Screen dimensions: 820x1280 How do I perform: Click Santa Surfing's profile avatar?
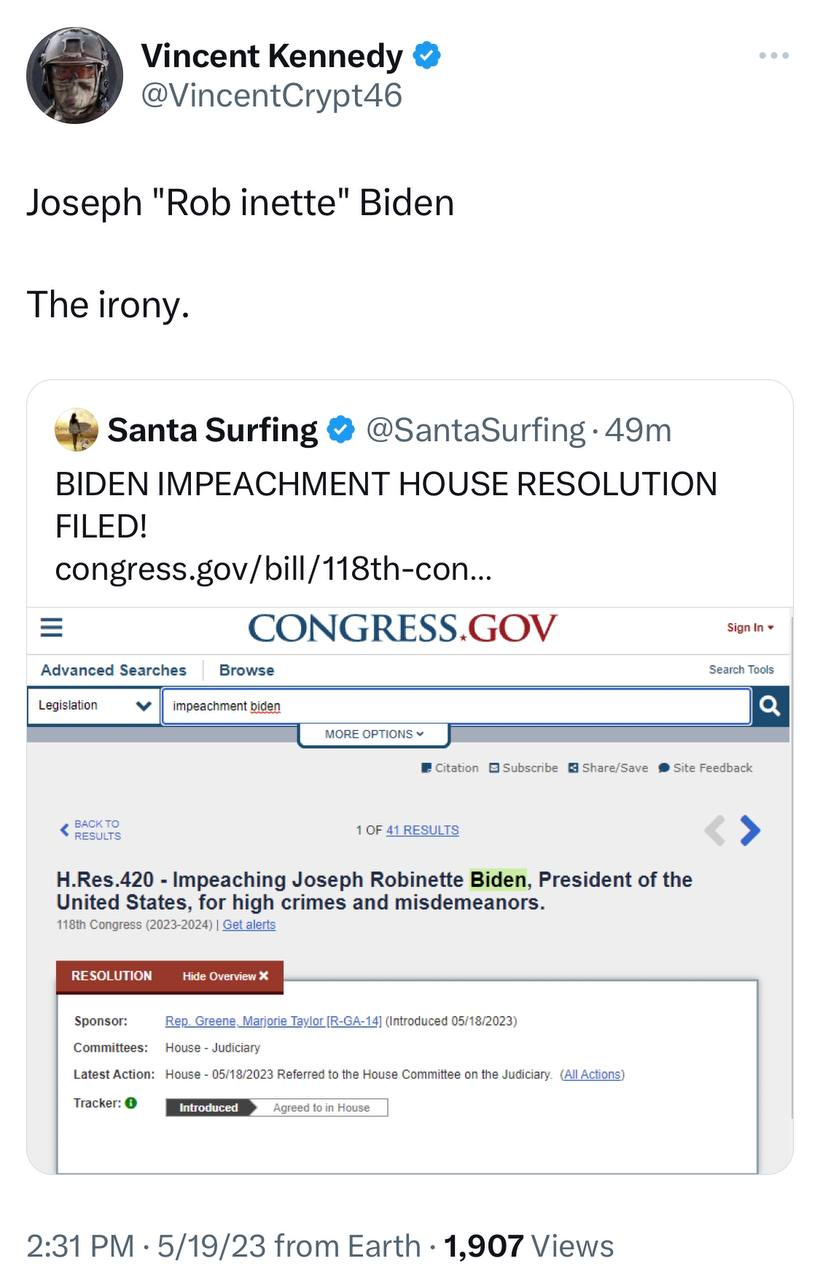click(x=76, y=430)
